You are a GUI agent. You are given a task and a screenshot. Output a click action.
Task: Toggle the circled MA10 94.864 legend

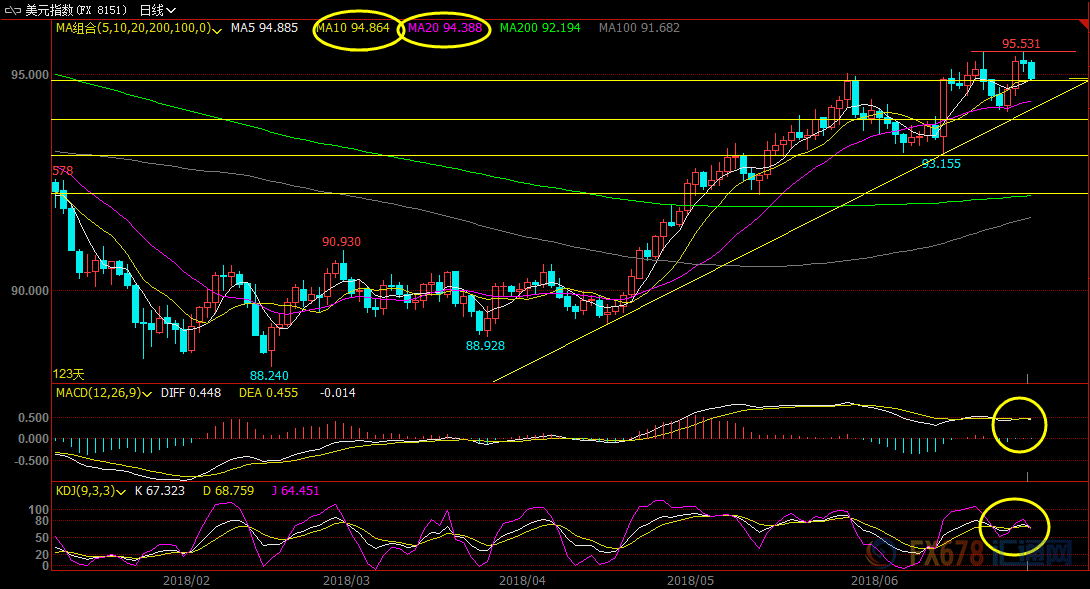(353, 28)
